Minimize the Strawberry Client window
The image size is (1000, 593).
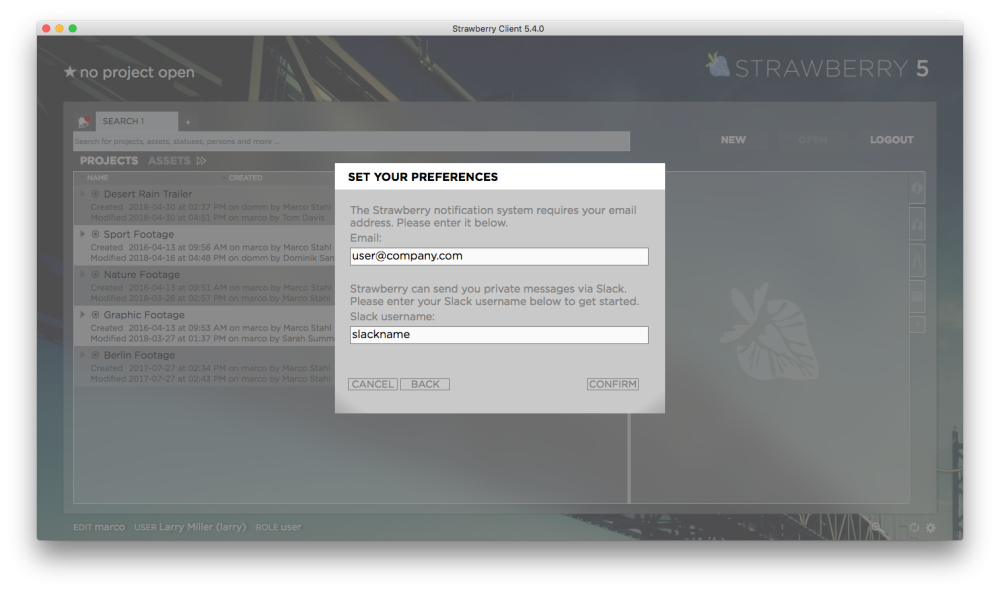(x=59, y=28)
